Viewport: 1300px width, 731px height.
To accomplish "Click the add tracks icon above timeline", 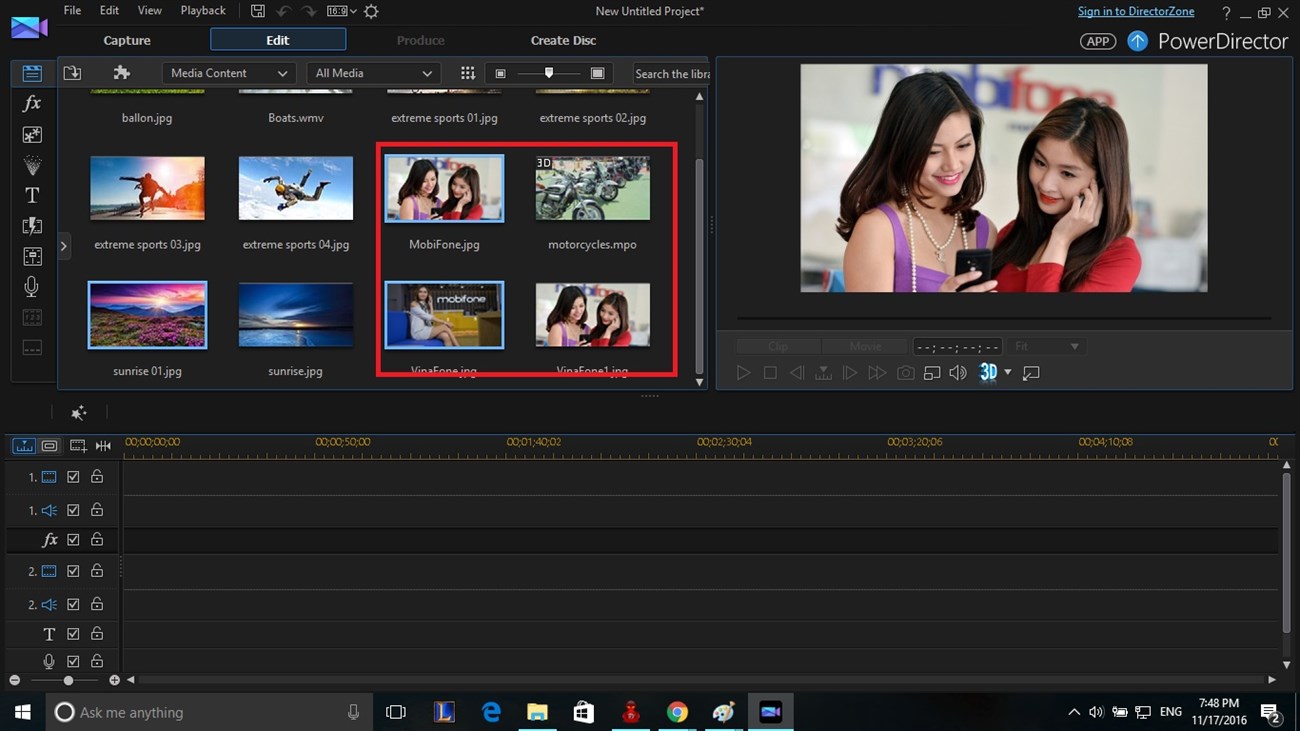I will tap(77, 445).
